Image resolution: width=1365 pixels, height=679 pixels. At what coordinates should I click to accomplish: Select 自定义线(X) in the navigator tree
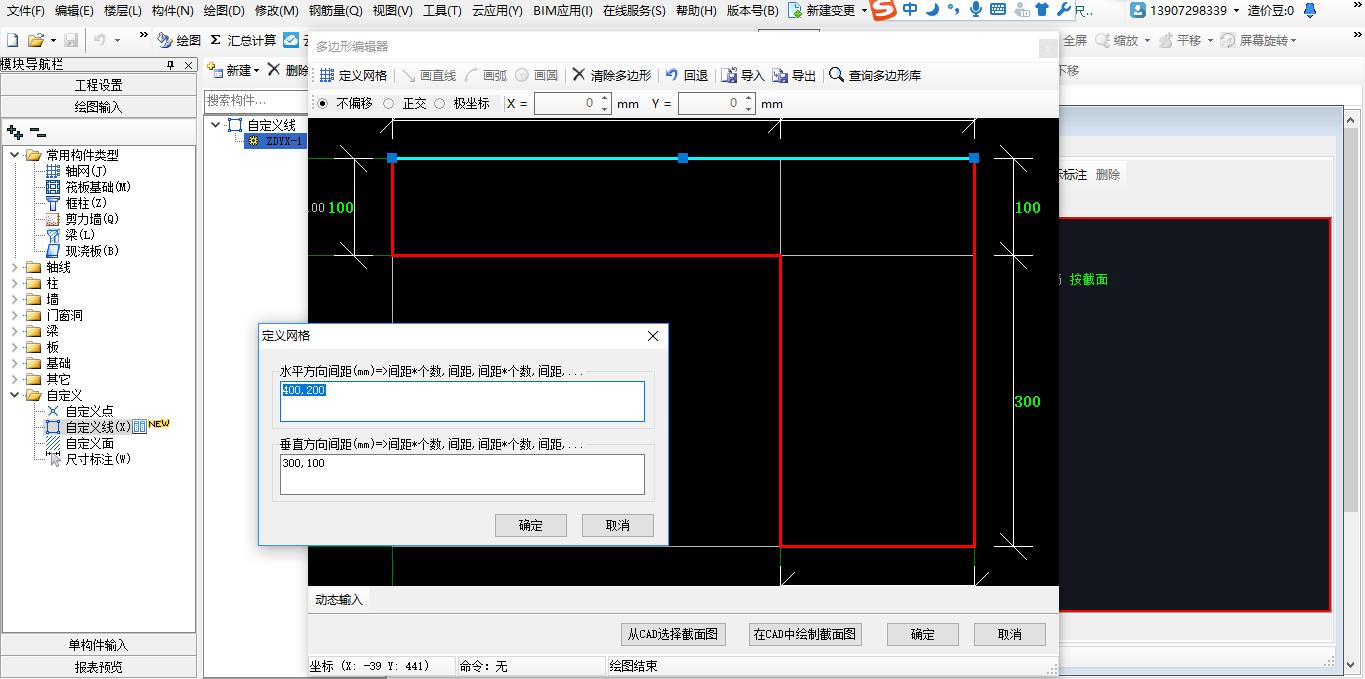pyautogui.click(x=98, y=427)
